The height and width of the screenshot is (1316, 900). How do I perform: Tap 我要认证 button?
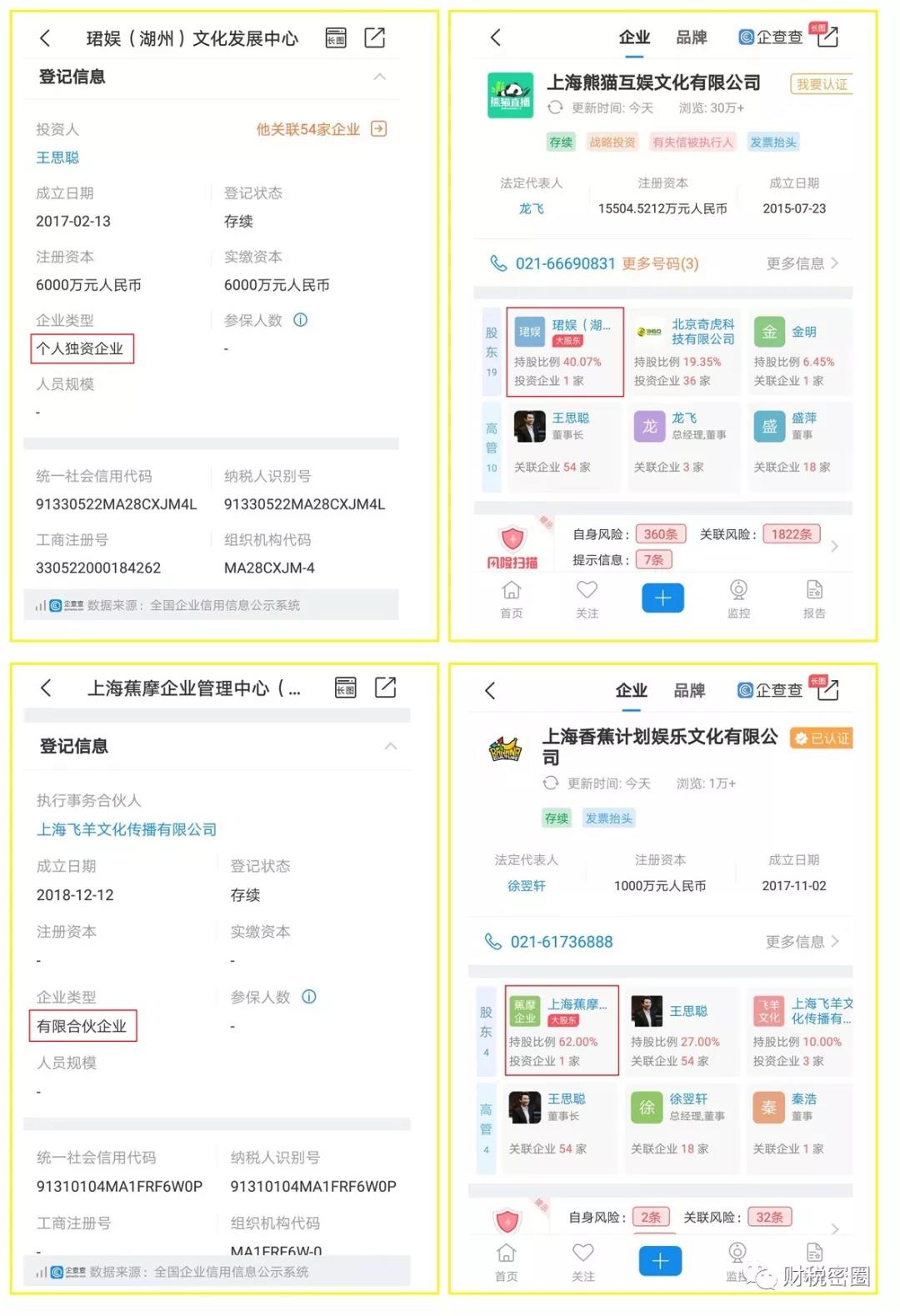pyautogui.click(x=821, y=84)
